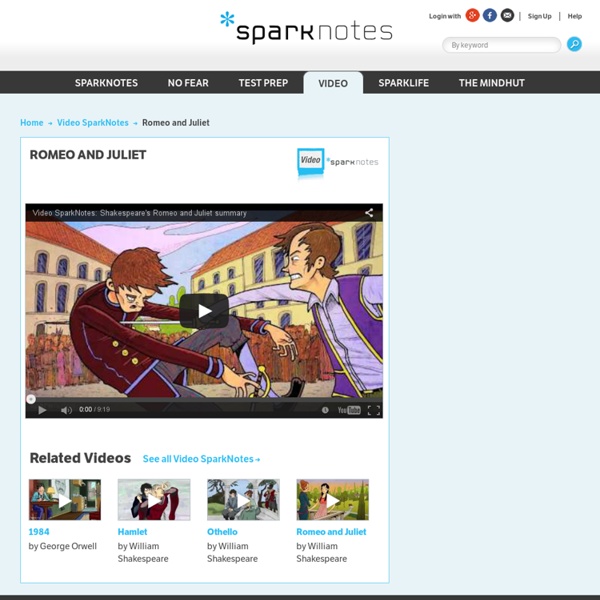Click the Romeo and Juliet breadcrumb text
Image resolution: width=600 pixels, height=600 pixels.
[x=176, y=122]
